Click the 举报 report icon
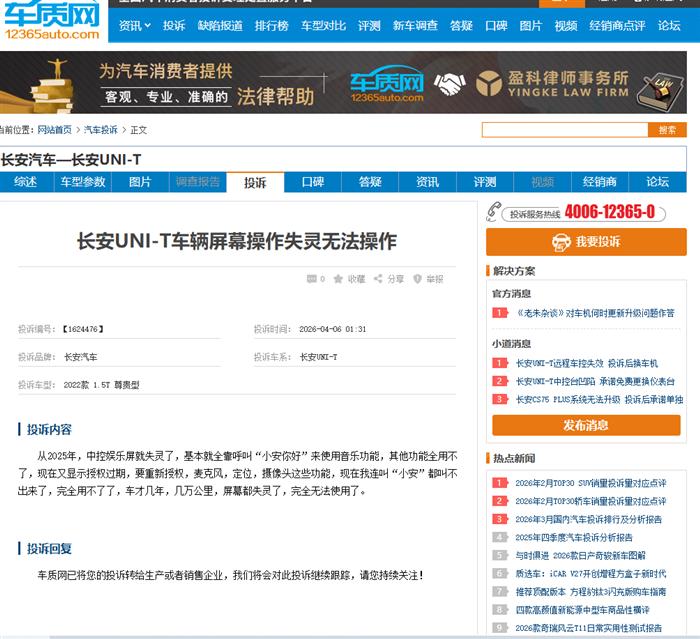 (x=419, y=280)
